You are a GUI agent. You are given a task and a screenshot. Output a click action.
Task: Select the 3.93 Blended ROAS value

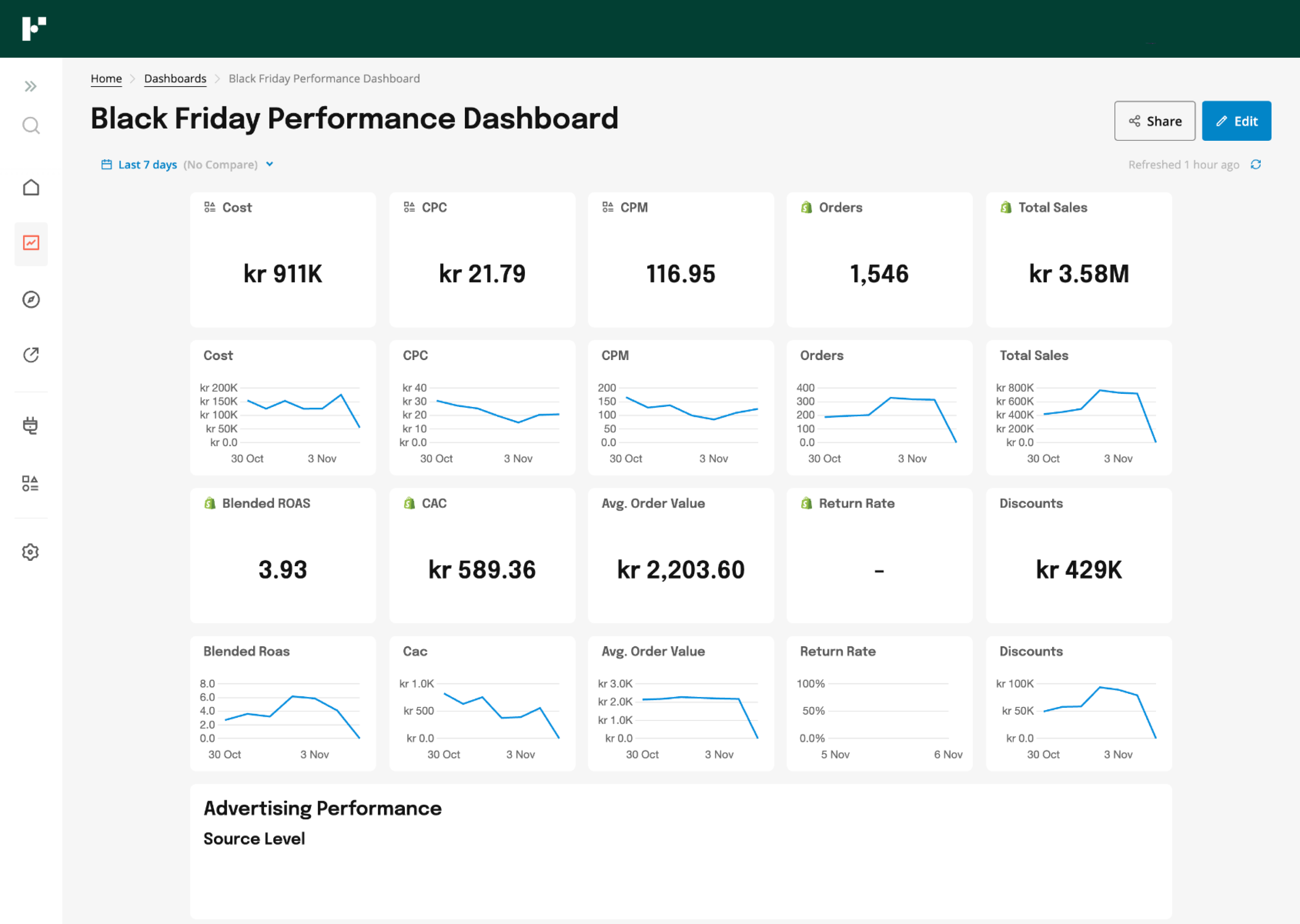[x=283, y=569]
